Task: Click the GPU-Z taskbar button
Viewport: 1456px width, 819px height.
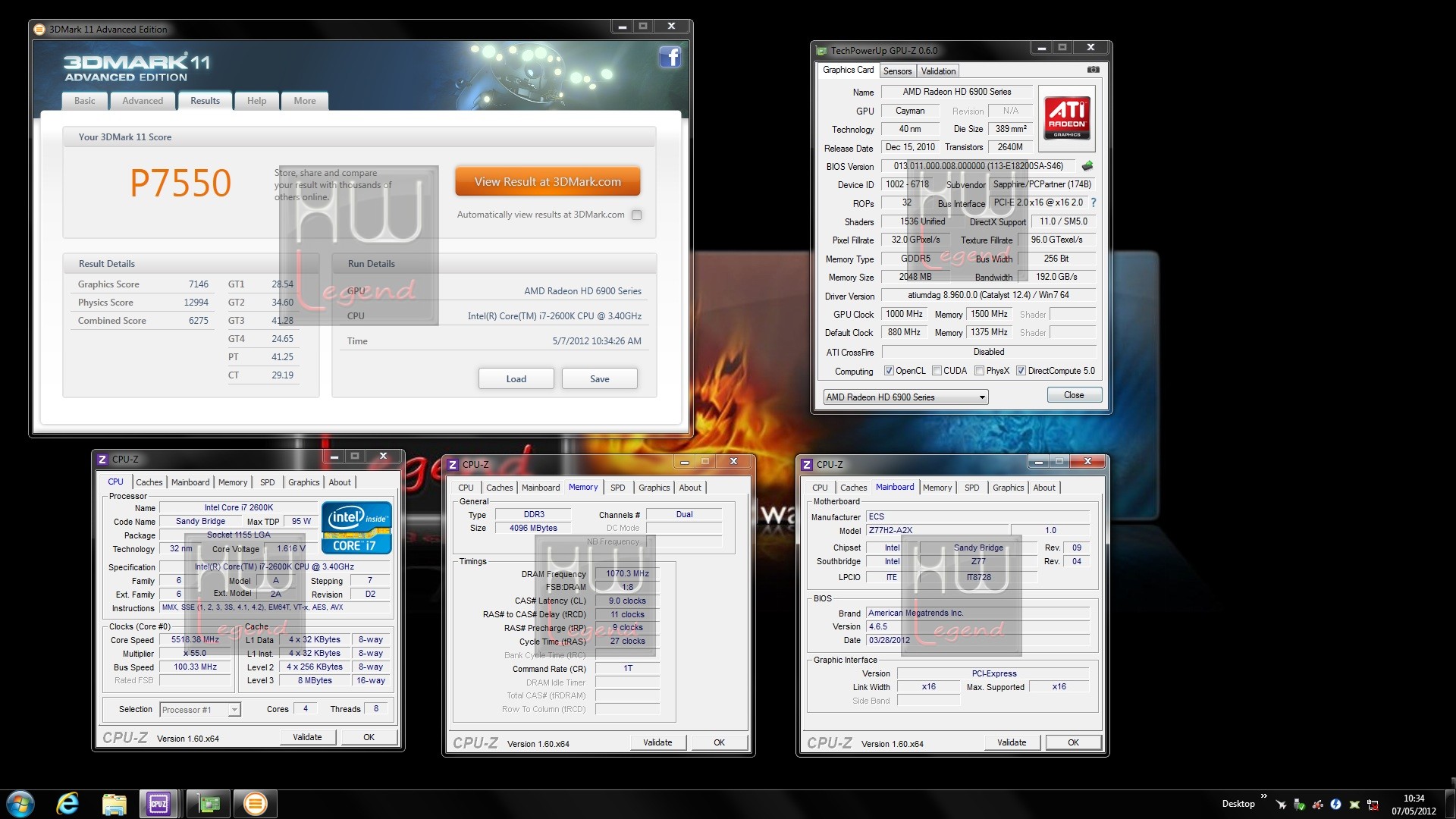Action: 208,804
